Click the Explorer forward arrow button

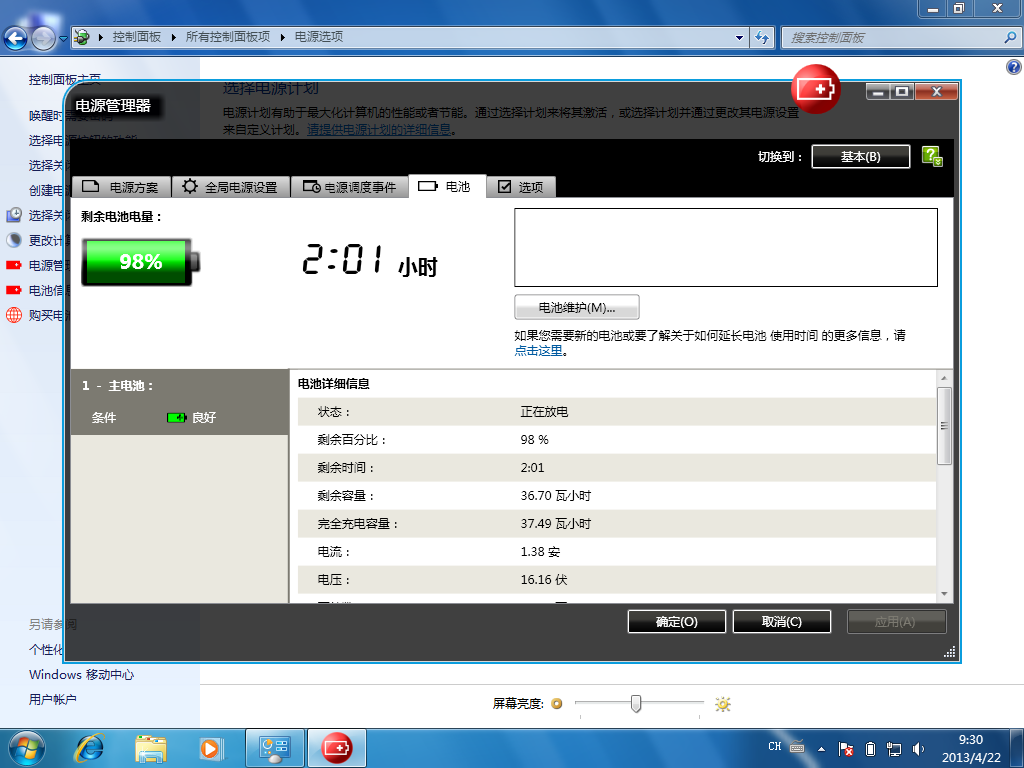(x=43, y=39)
